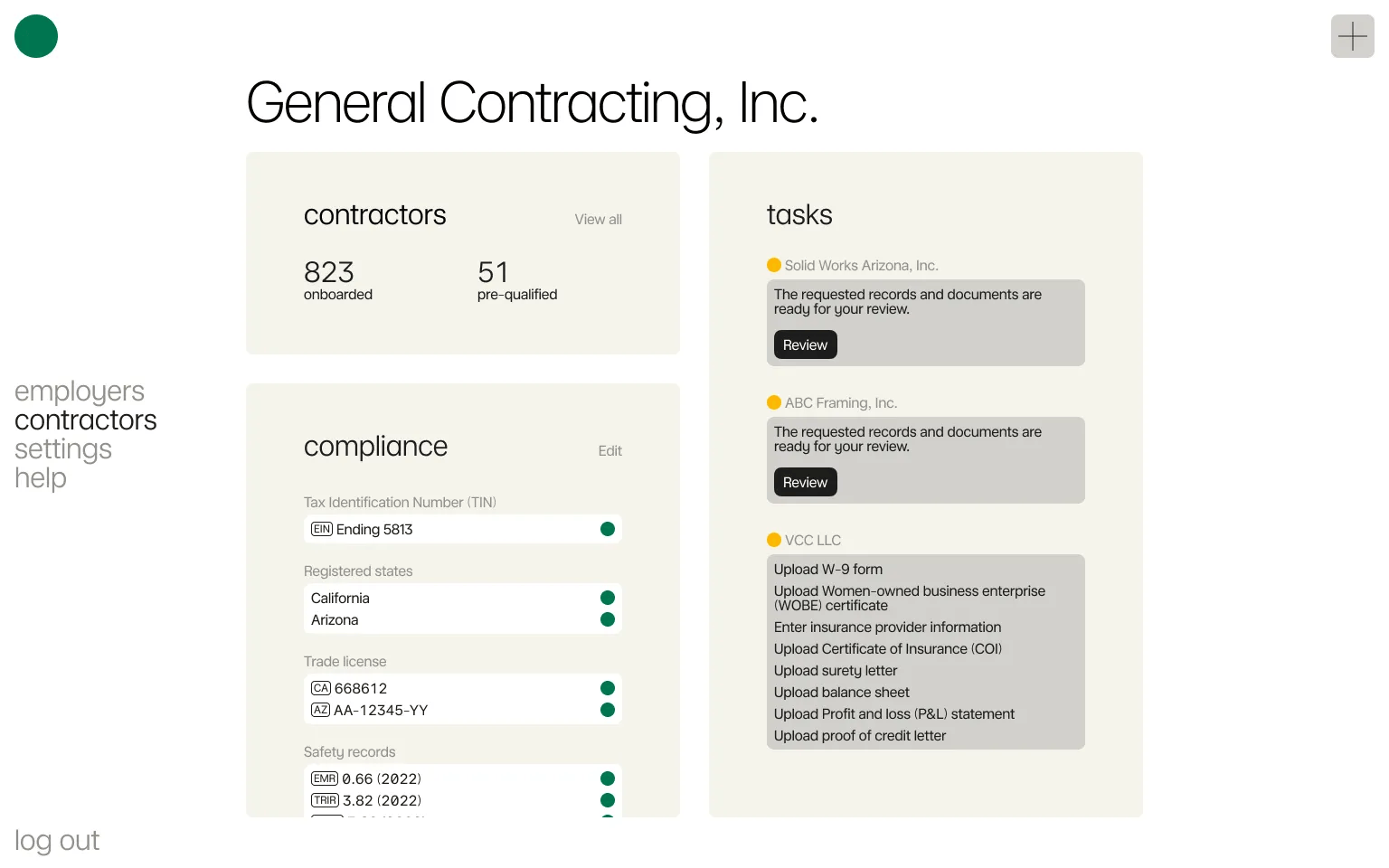Viewport: 1389px width, 868px height.
Task: Open Upload surety letter task
Action: point(836,671)
